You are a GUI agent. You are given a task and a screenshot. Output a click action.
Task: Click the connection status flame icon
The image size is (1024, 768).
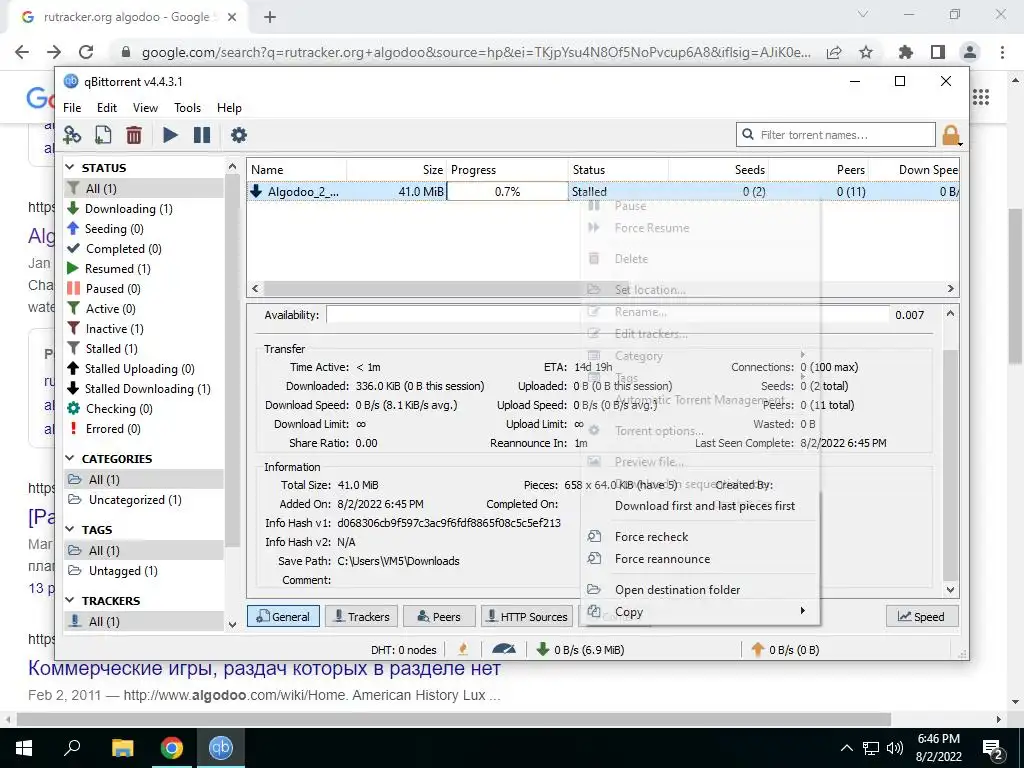(463, 649)
